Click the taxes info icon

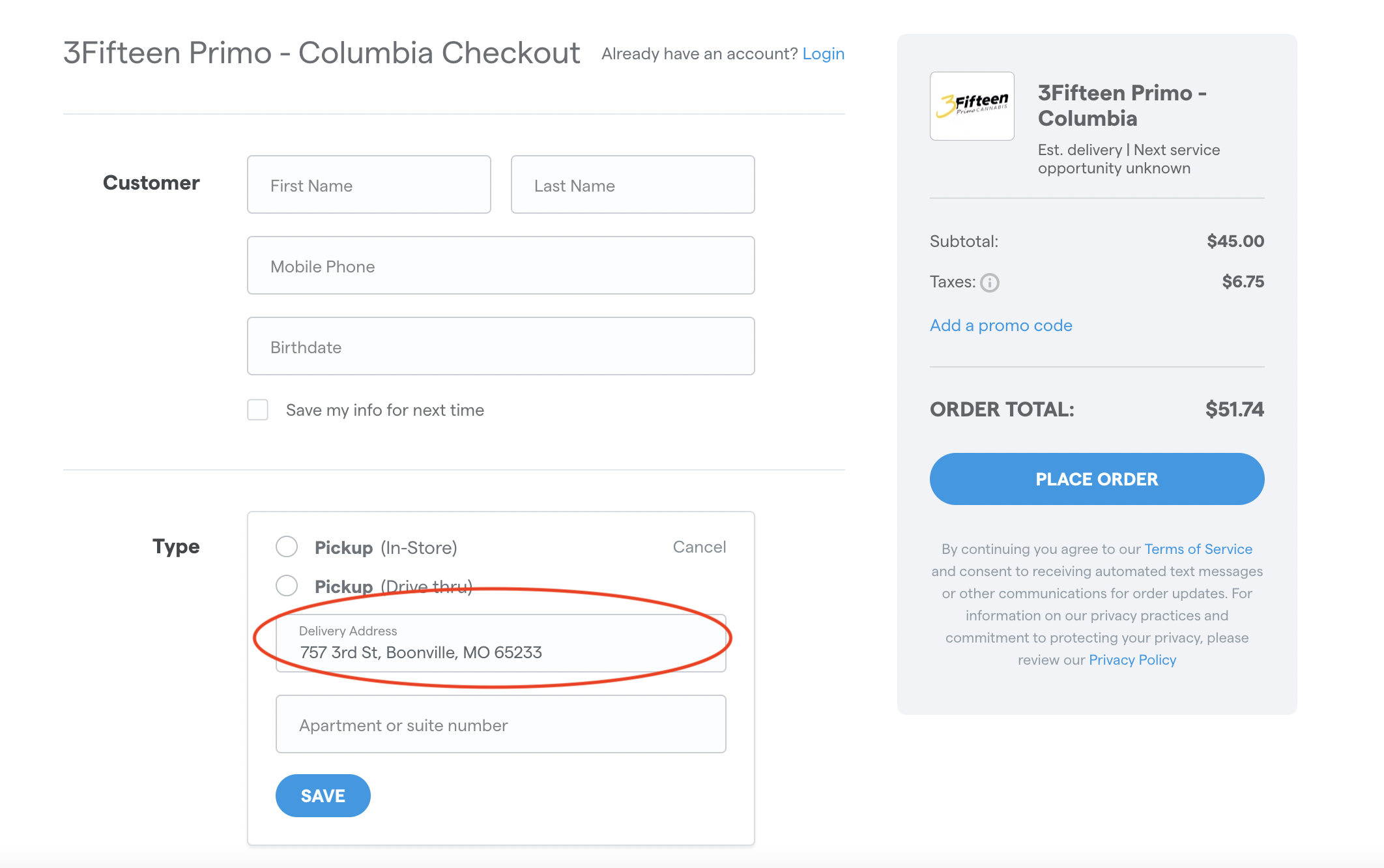[x=989, y=283]
